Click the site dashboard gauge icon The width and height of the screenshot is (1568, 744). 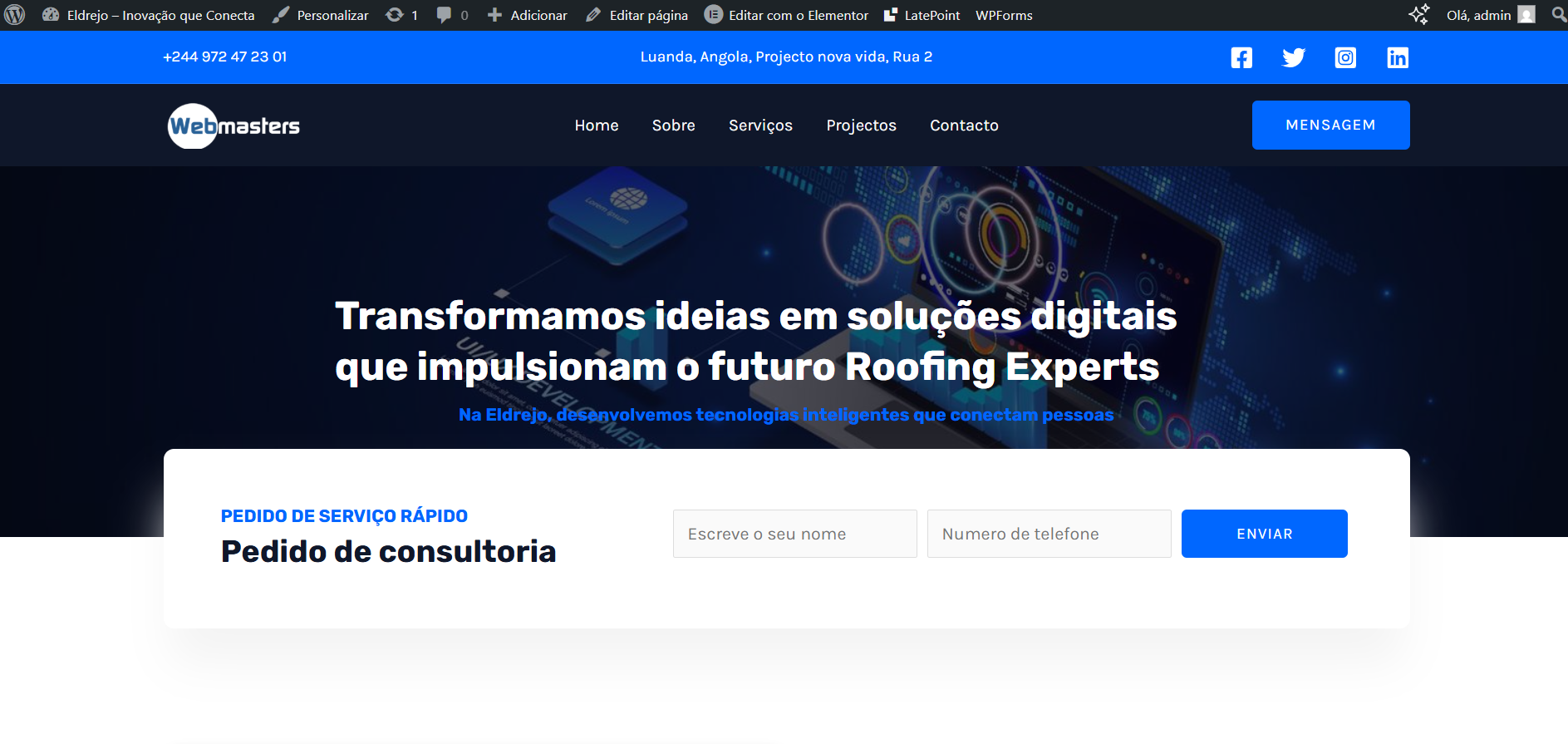click(51, 15)
